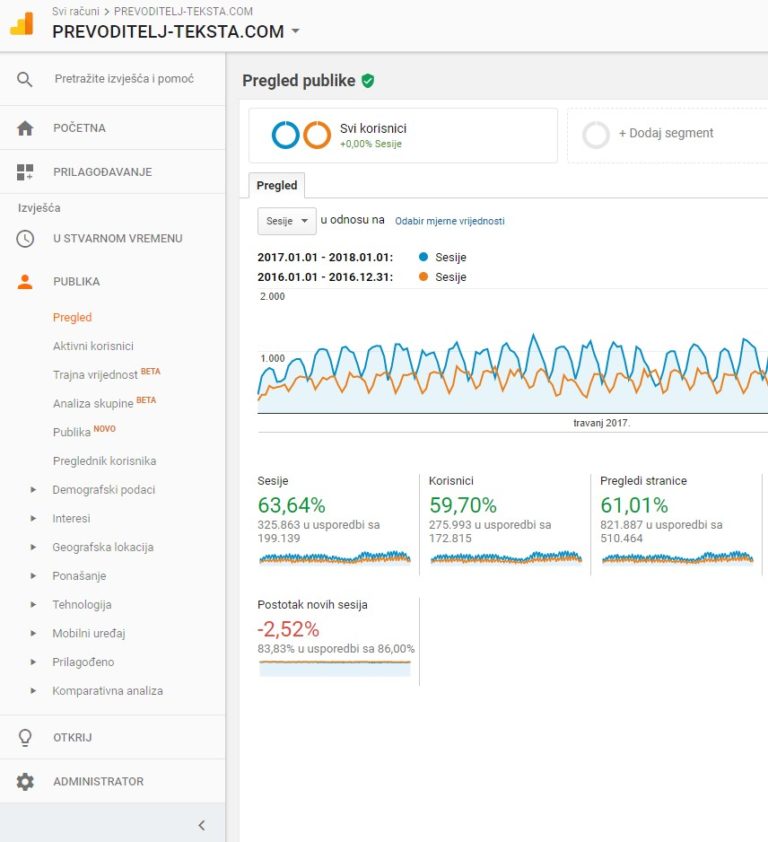This screenshot has height=842, width=768.
Task: Click the blue Sesije legend dot
Action: point(423,257)
